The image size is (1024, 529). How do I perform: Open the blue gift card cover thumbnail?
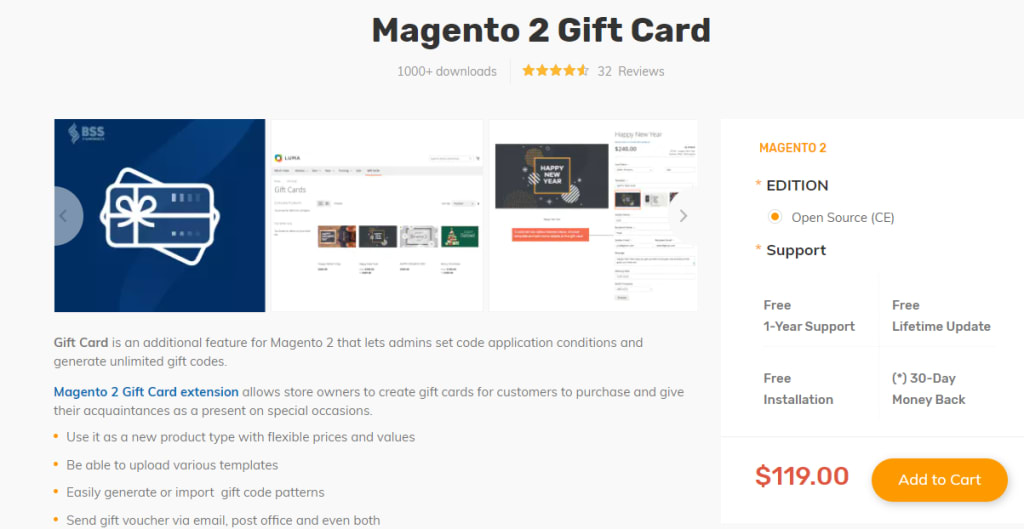160,216
